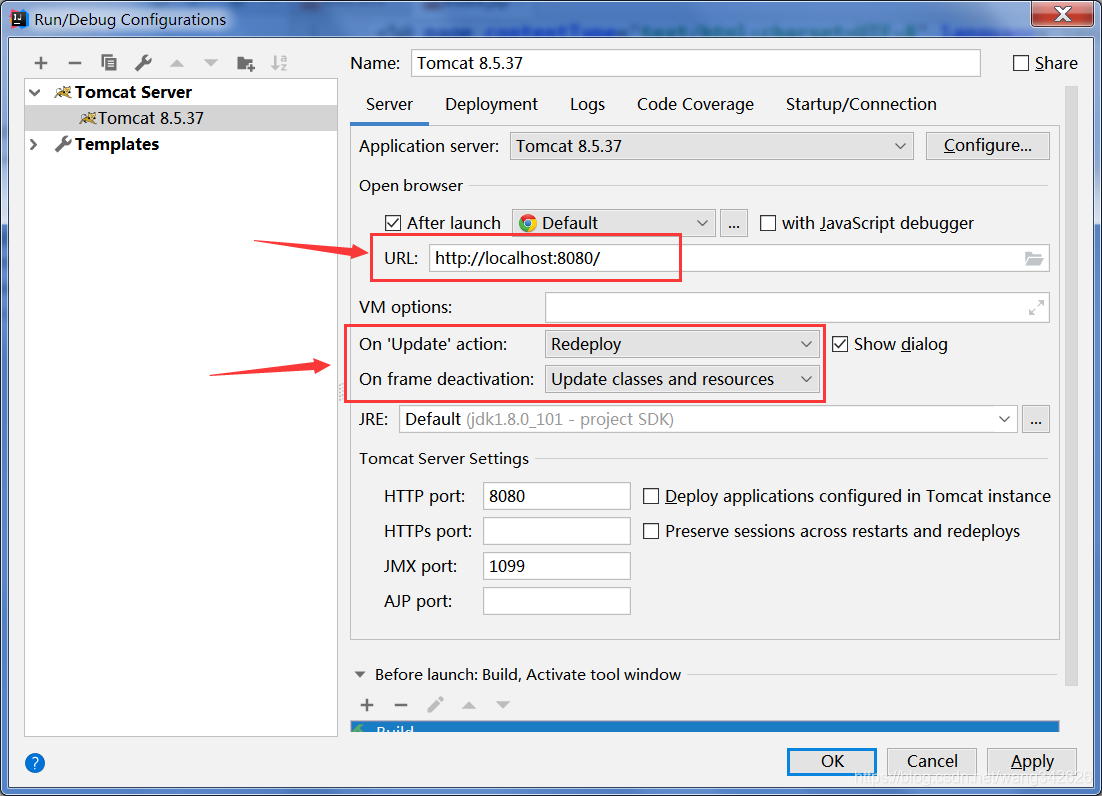The width and height of the screenshot is (1102, 796).
Task: Click the Tomcat Server cat icon
Action: click(x=63, y=92)
